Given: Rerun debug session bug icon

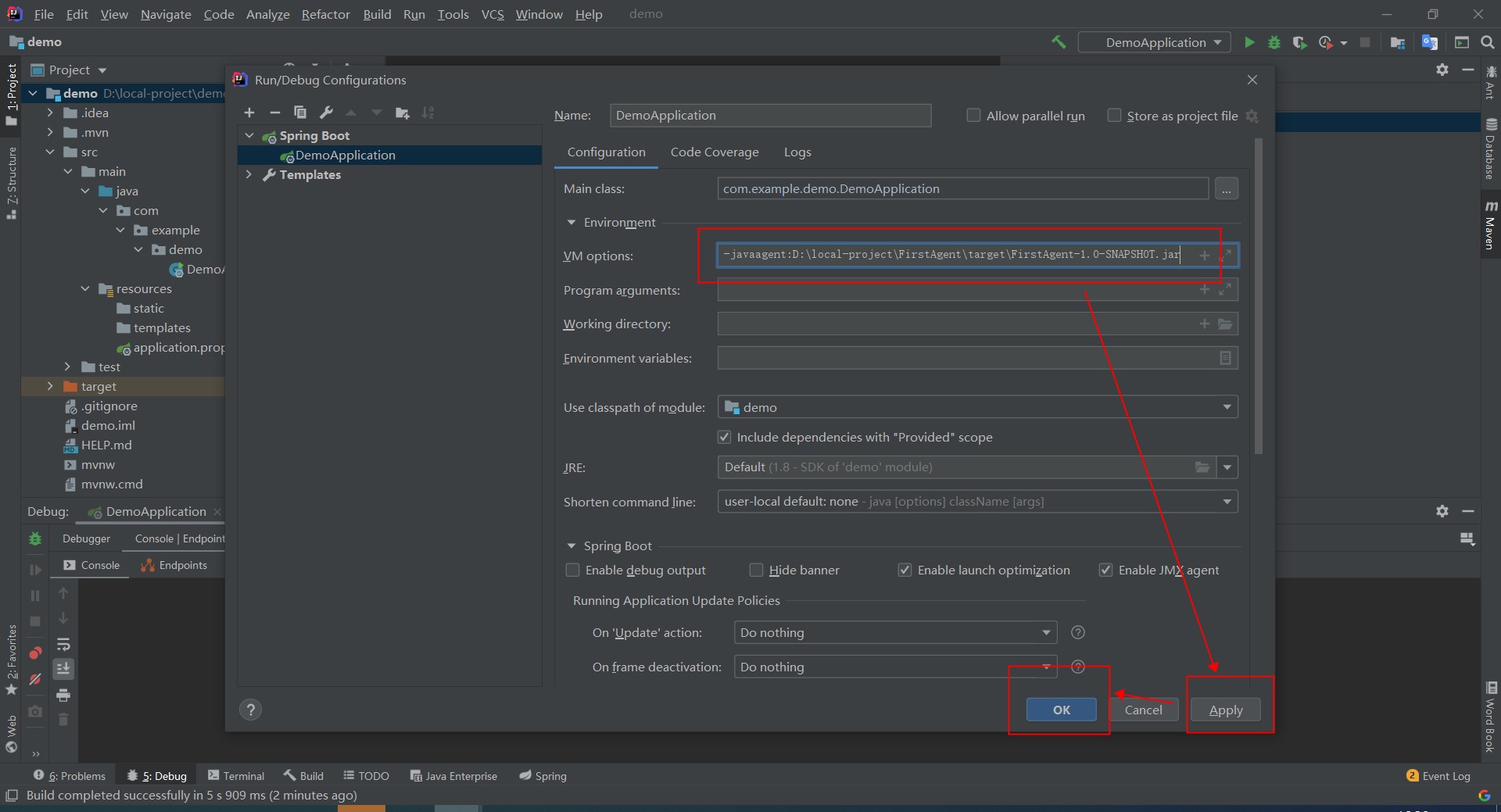Looking at the screenshot, I should pos(35,538).
